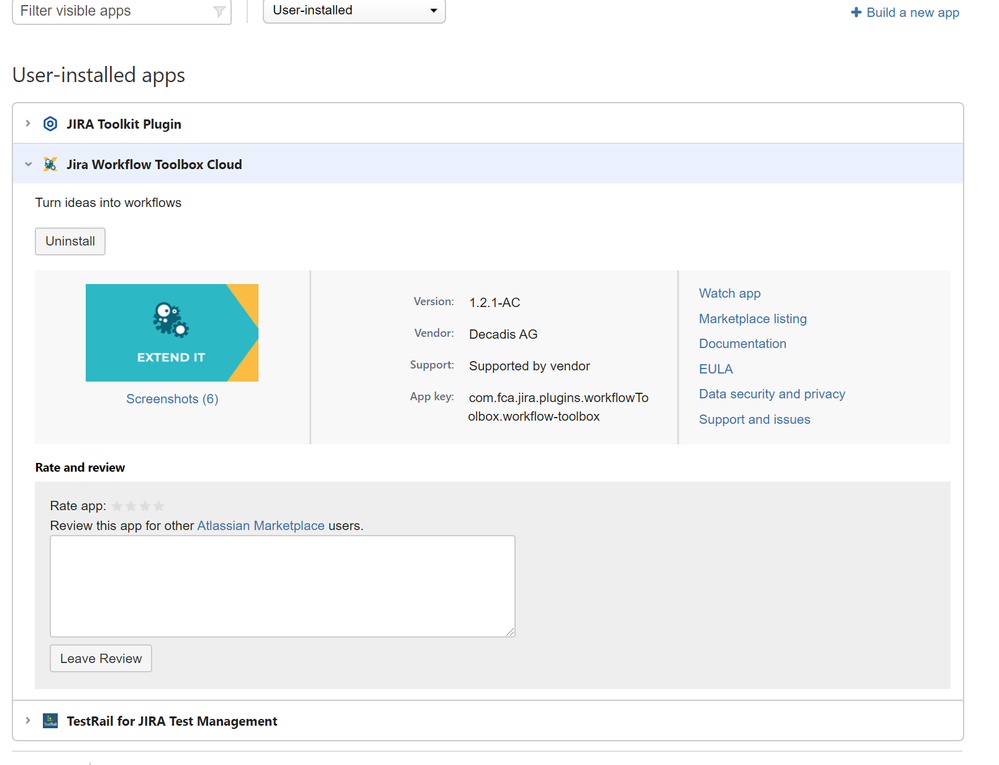Screen dimensions: 999x765
Task: Open Support and issues link
Action: pos(754,419)
